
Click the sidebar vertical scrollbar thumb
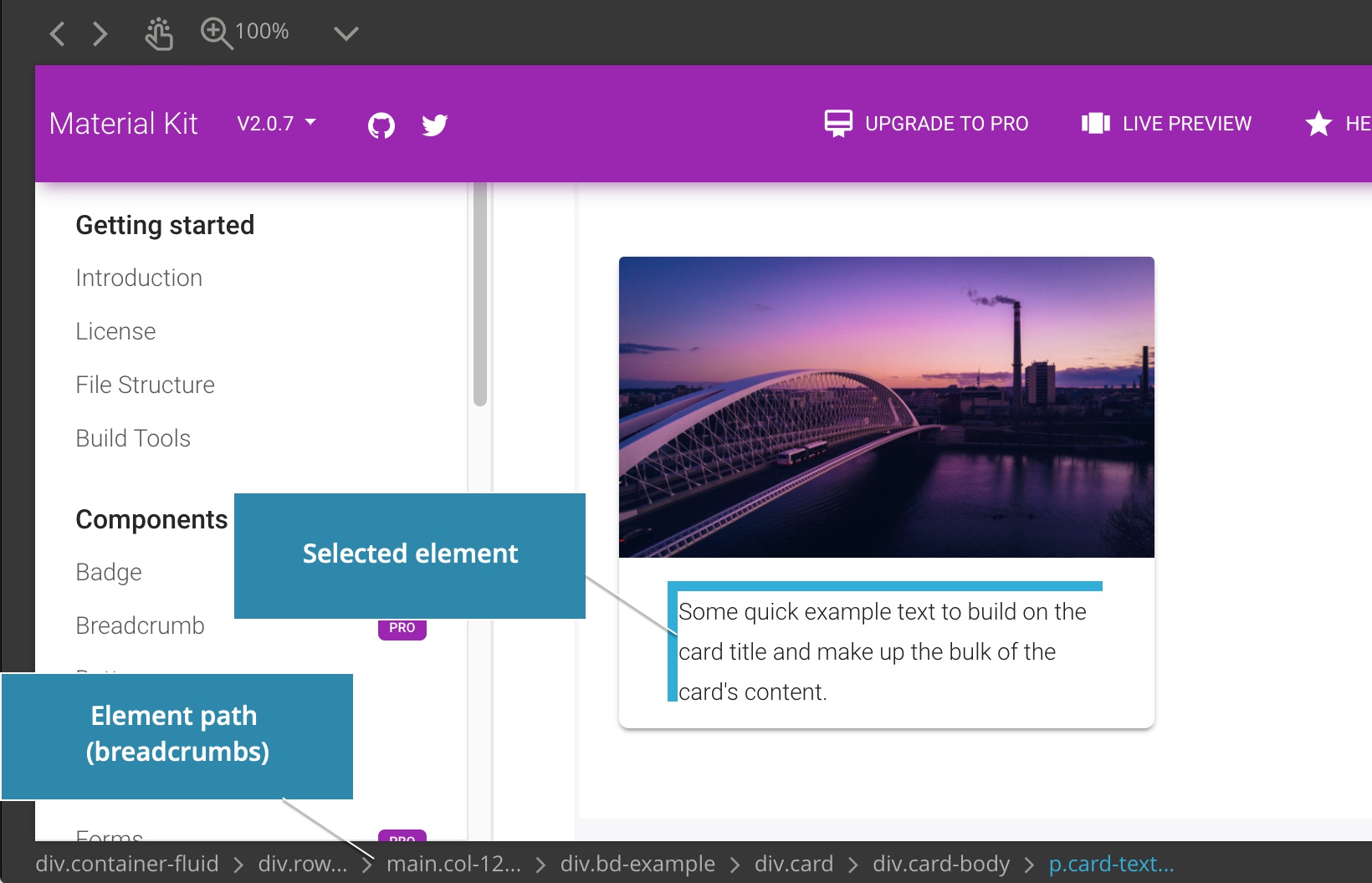(x=480, y=294)
